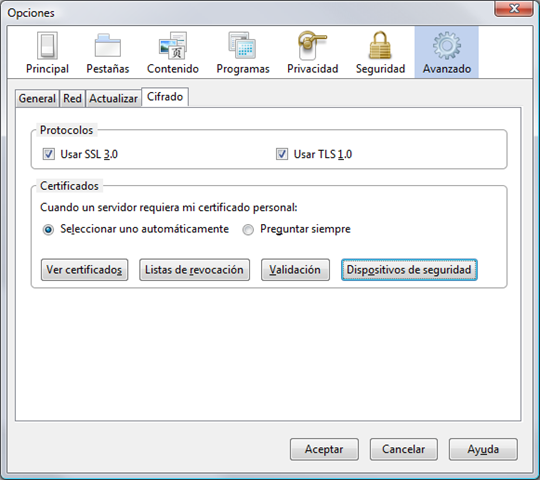
Task: Close the Opciones dialog window
Action: [x=514, y=8]
